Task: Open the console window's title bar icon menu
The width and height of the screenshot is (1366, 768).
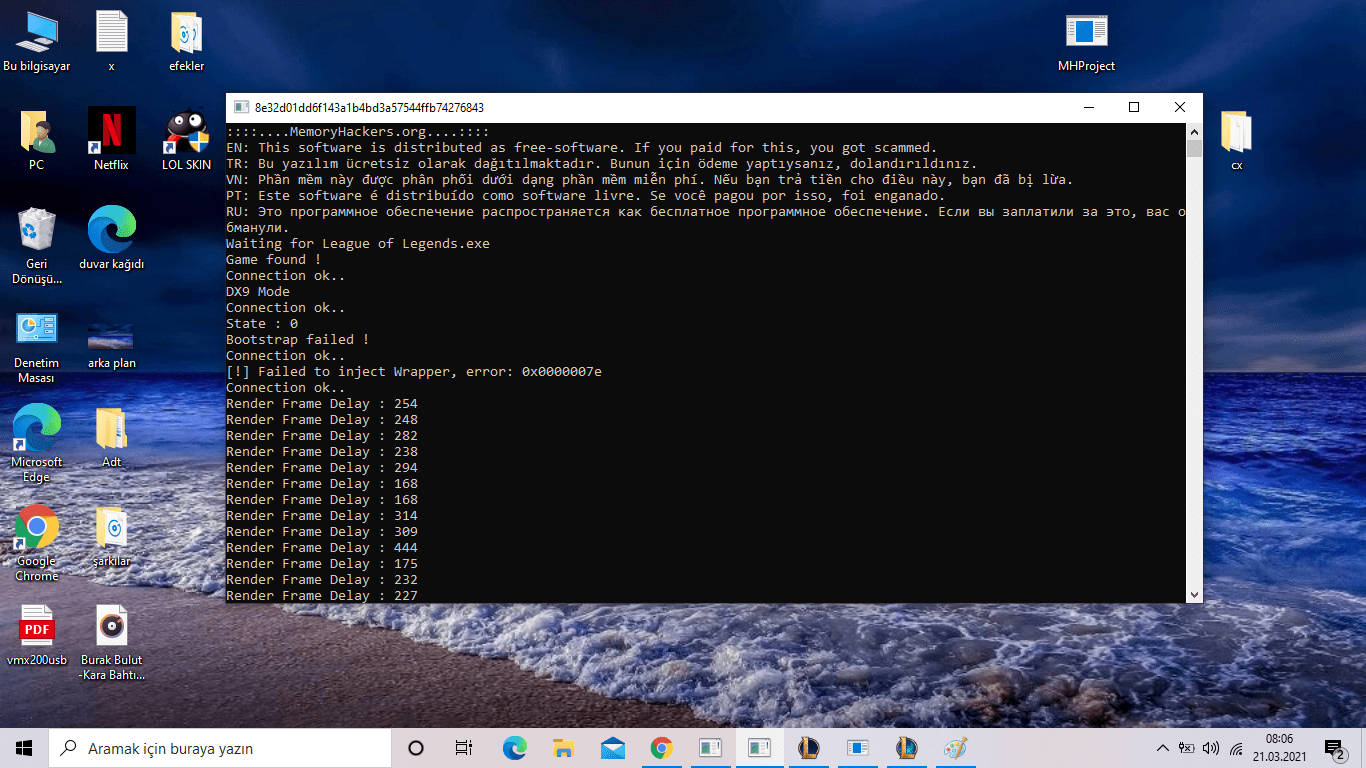Action: [x=241, y=107]
